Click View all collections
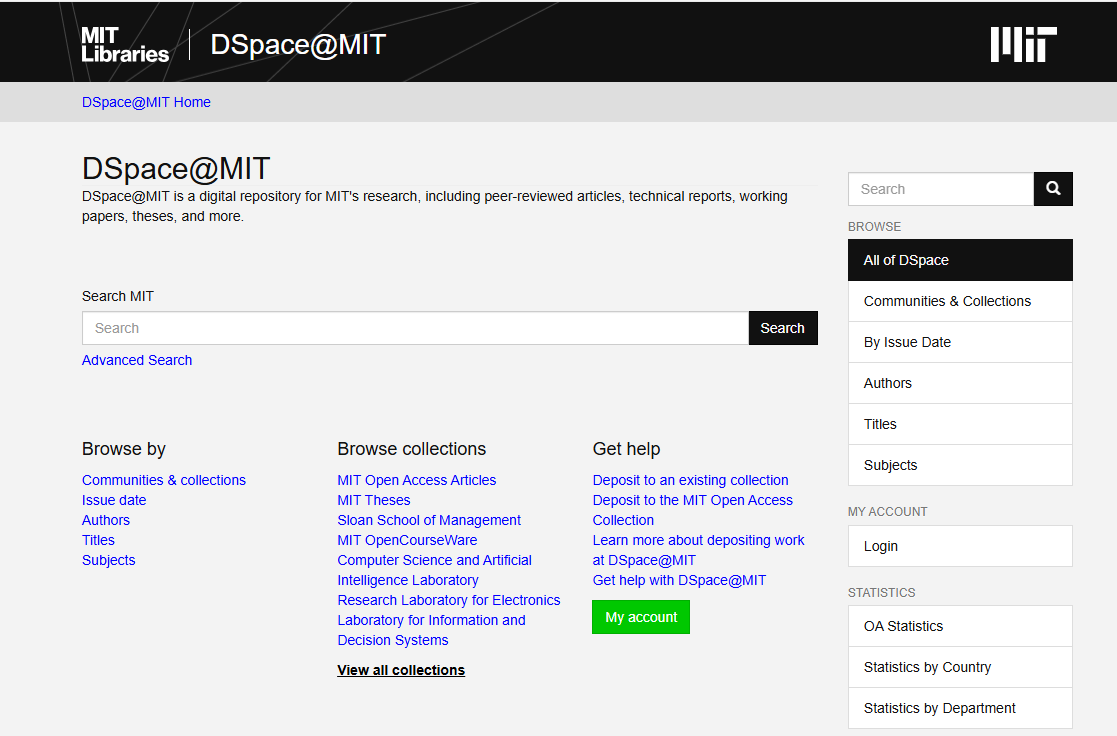Screen dimensions: 1117x736 point(401,670)
